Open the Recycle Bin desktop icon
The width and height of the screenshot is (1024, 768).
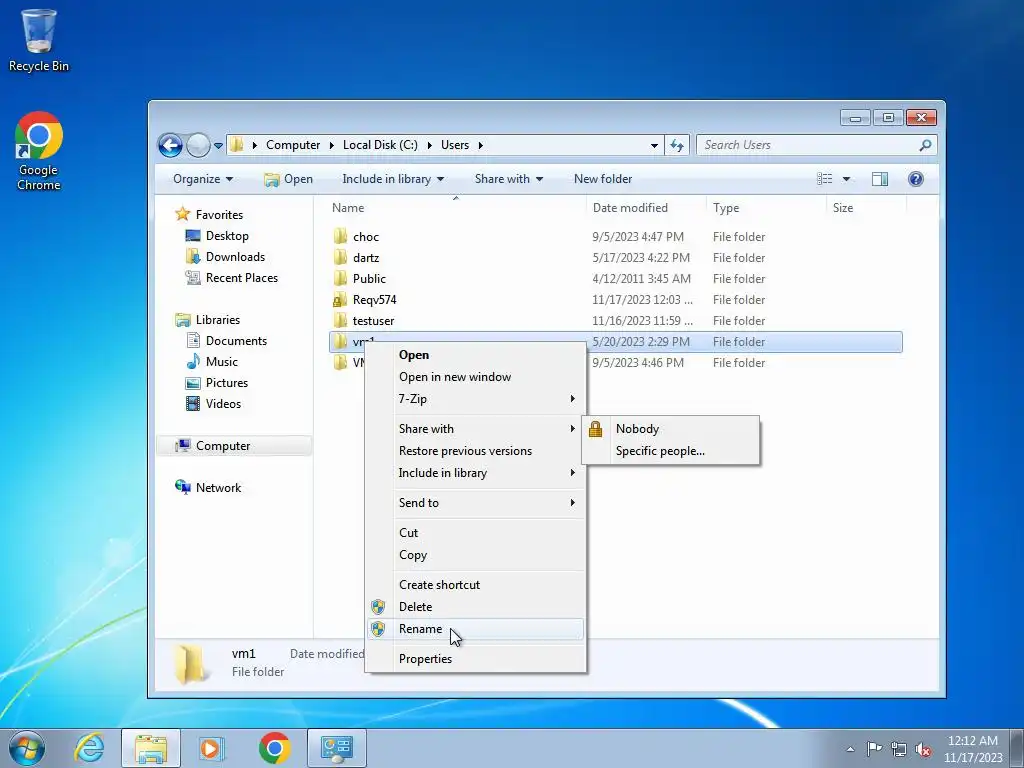(39, 40)
